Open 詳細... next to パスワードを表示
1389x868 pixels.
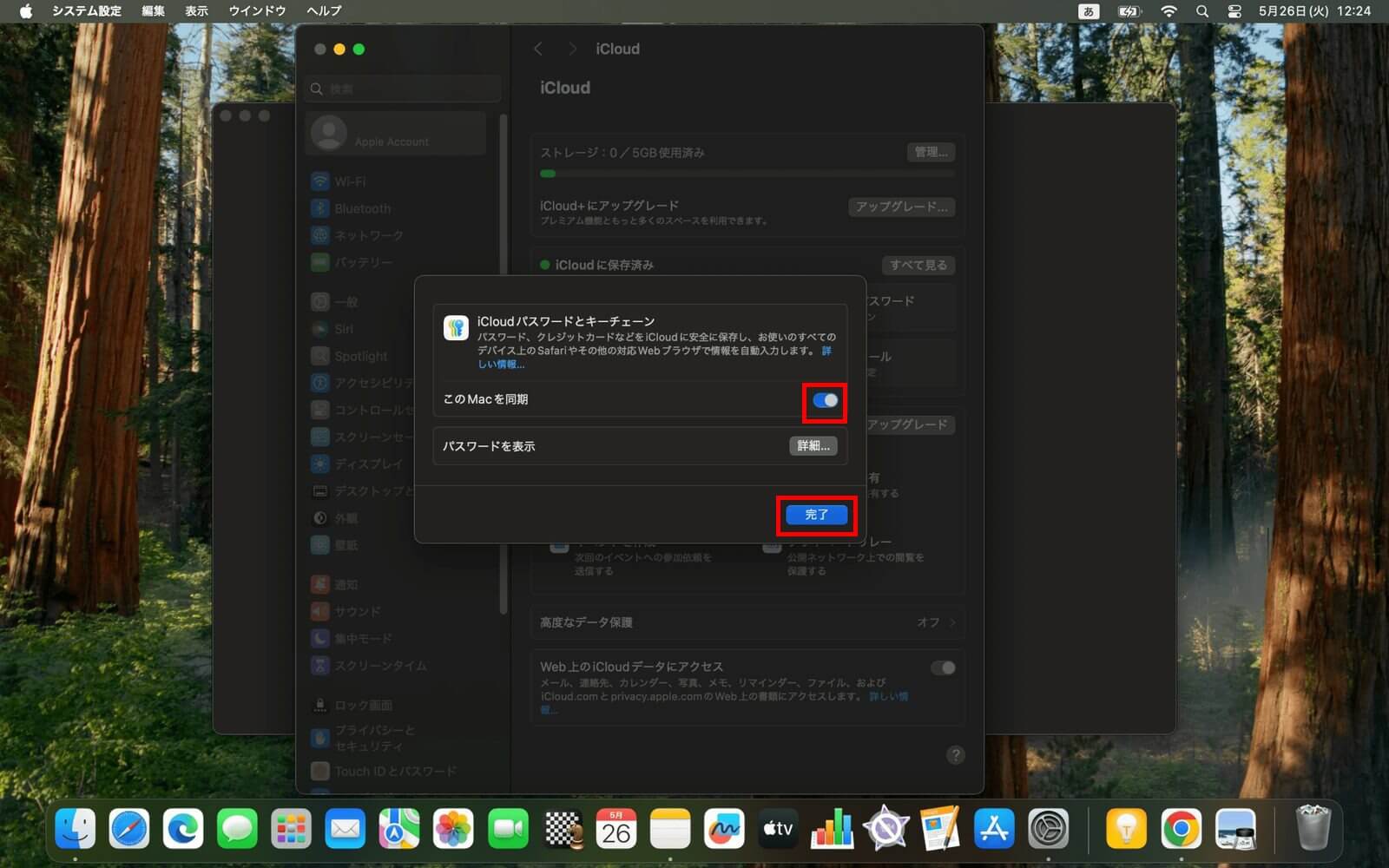coord(813,446)
